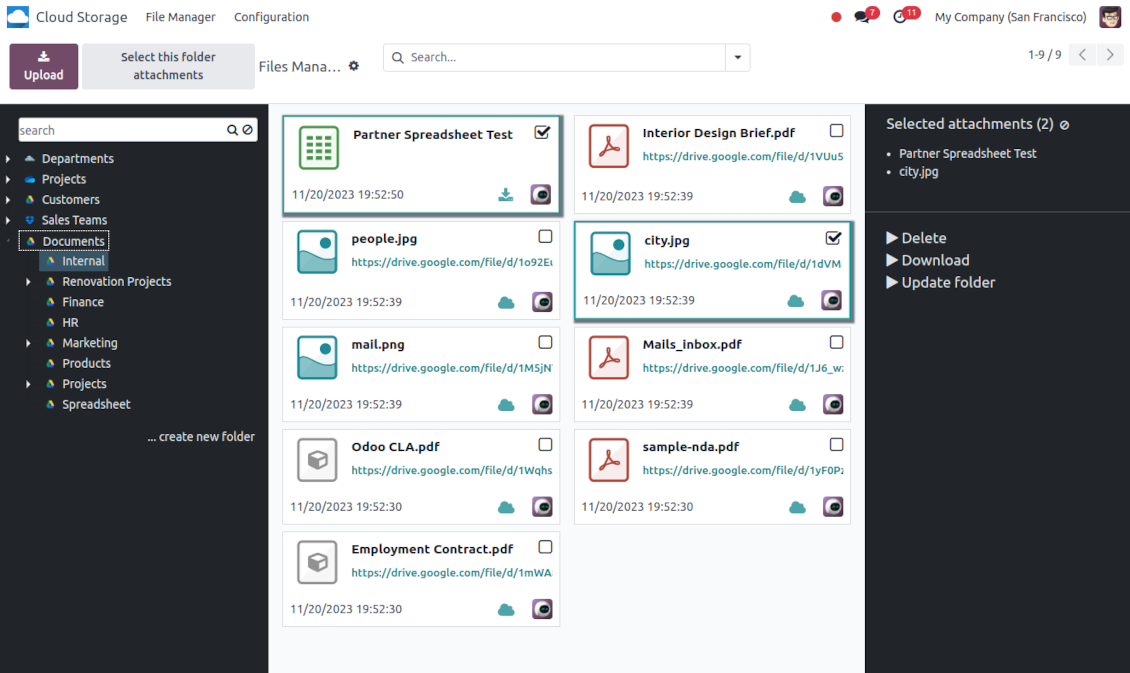This screenshot has width=1130, height=673.
Task: Select the Finance folder in the tree
Action: click(x=83, y=302)
